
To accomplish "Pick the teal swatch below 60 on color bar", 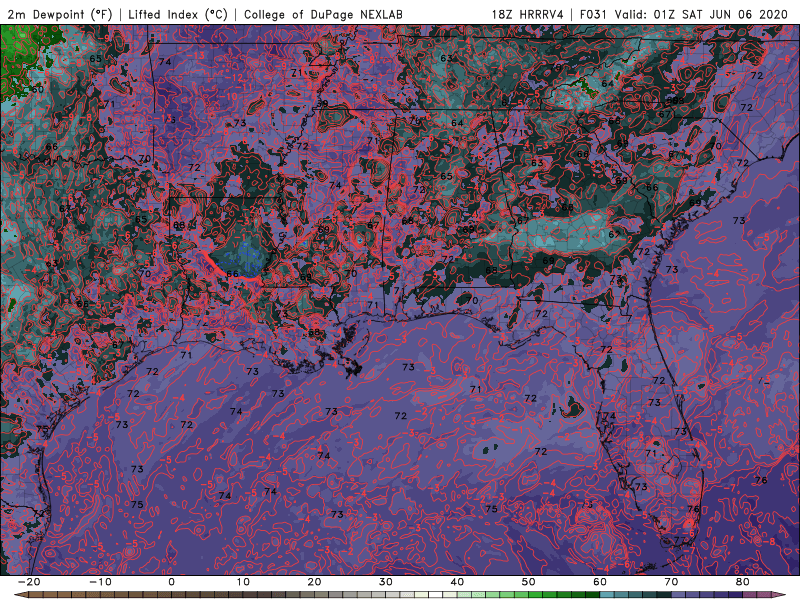I will [607, 595].
